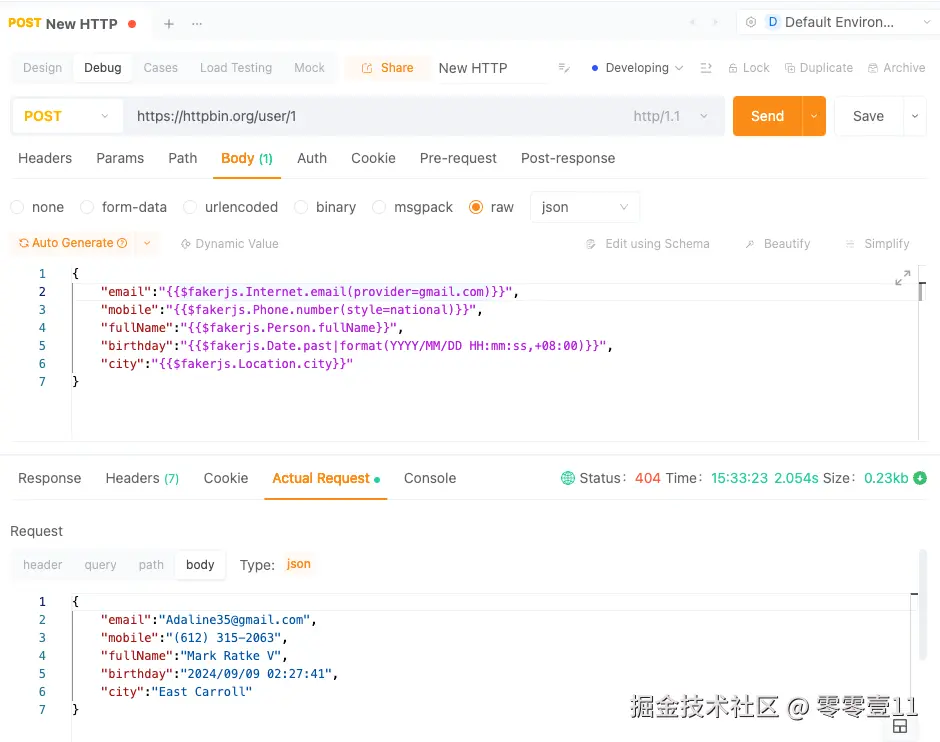940x742 pixels.
Task: Open the Default Environment dropdown
Action: 839,22
